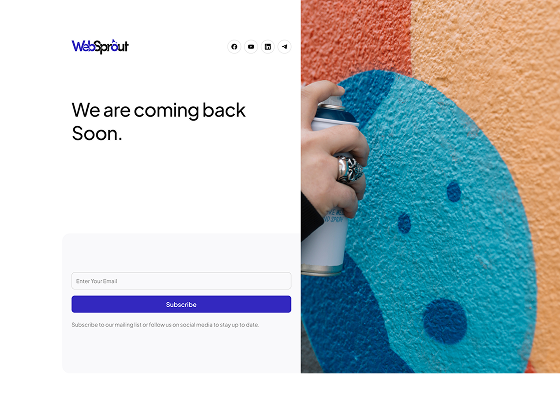
Task: Click the WebSprout logo
Action: click(x=100, y=46)
